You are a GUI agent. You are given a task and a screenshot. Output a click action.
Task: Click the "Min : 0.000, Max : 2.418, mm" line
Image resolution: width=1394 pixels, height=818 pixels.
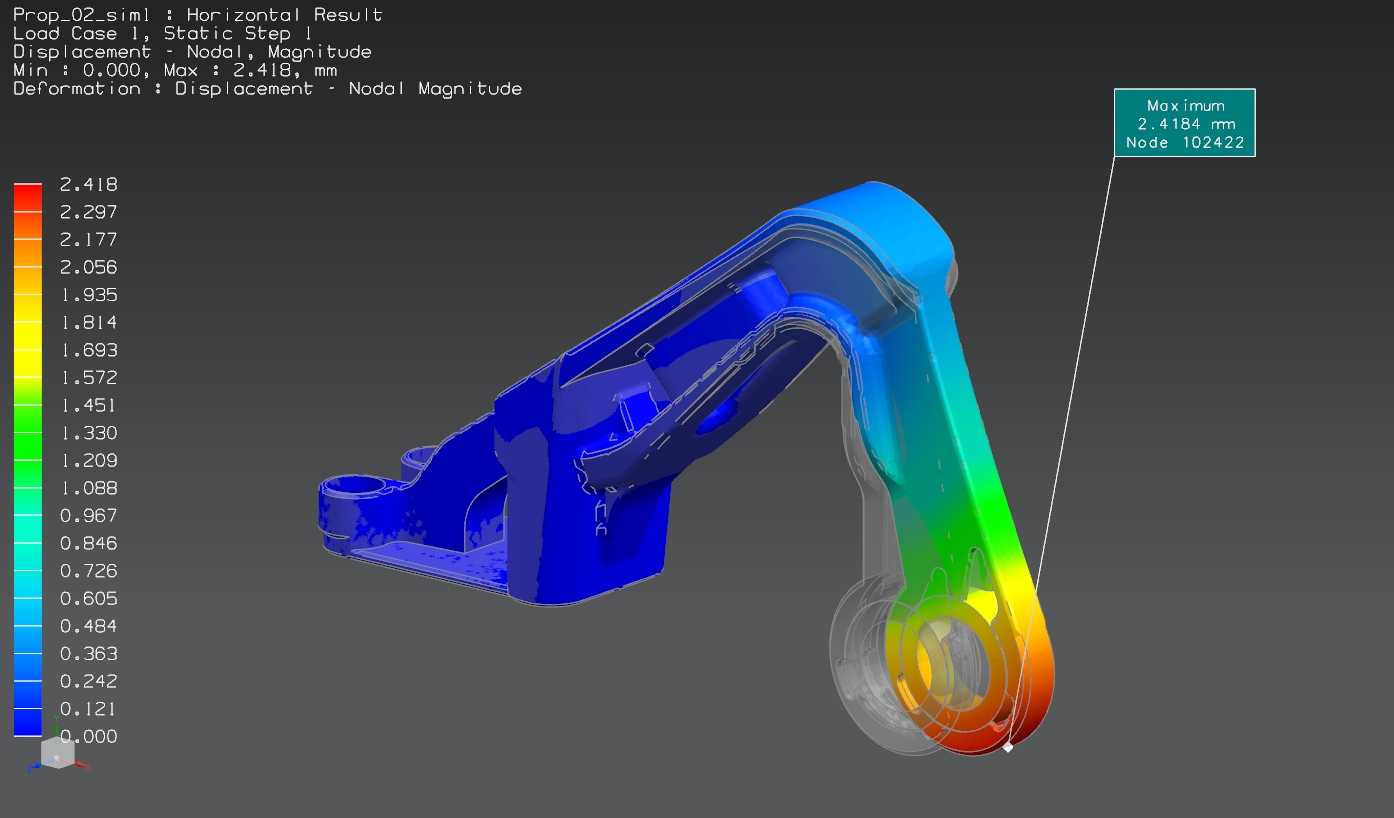point(175,70)
